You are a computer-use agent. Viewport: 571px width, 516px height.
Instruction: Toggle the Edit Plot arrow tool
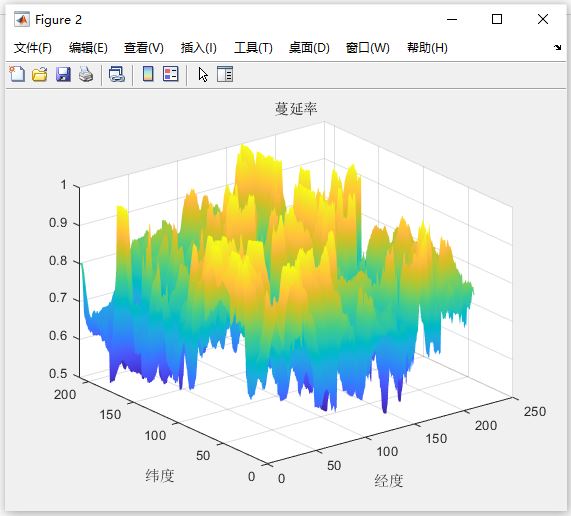(x=203, y=75)
